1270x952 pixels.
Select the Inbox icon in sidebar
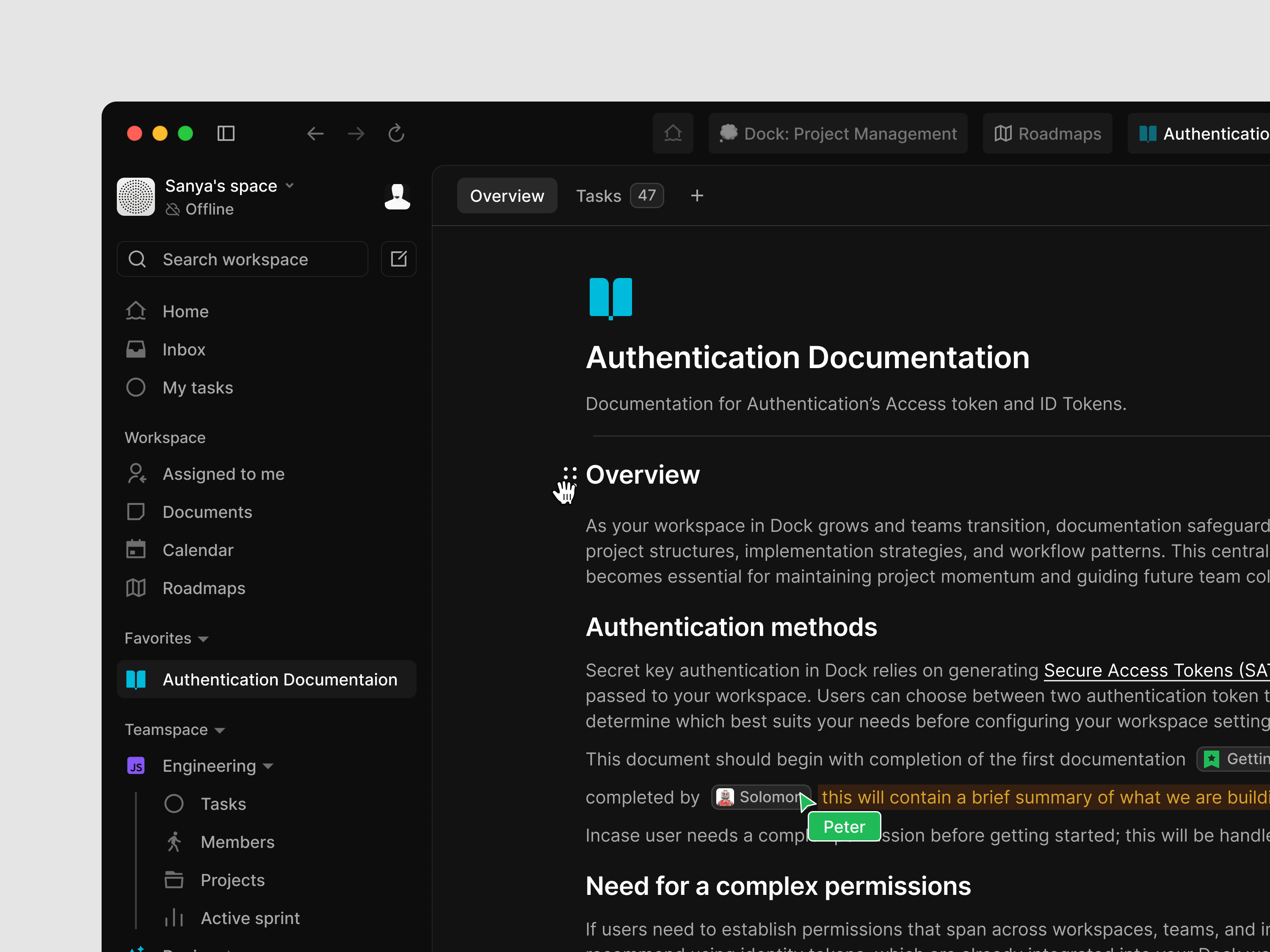[136, 349]
